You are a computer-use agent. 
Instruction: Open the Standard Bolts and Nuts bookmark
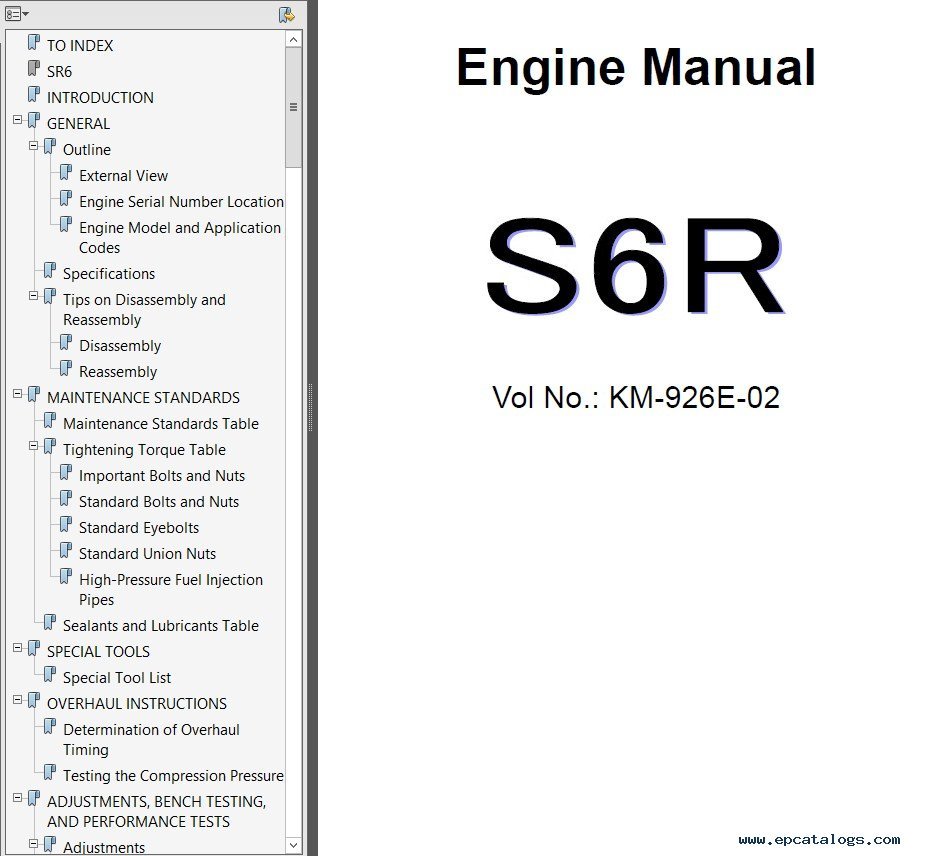159,502
